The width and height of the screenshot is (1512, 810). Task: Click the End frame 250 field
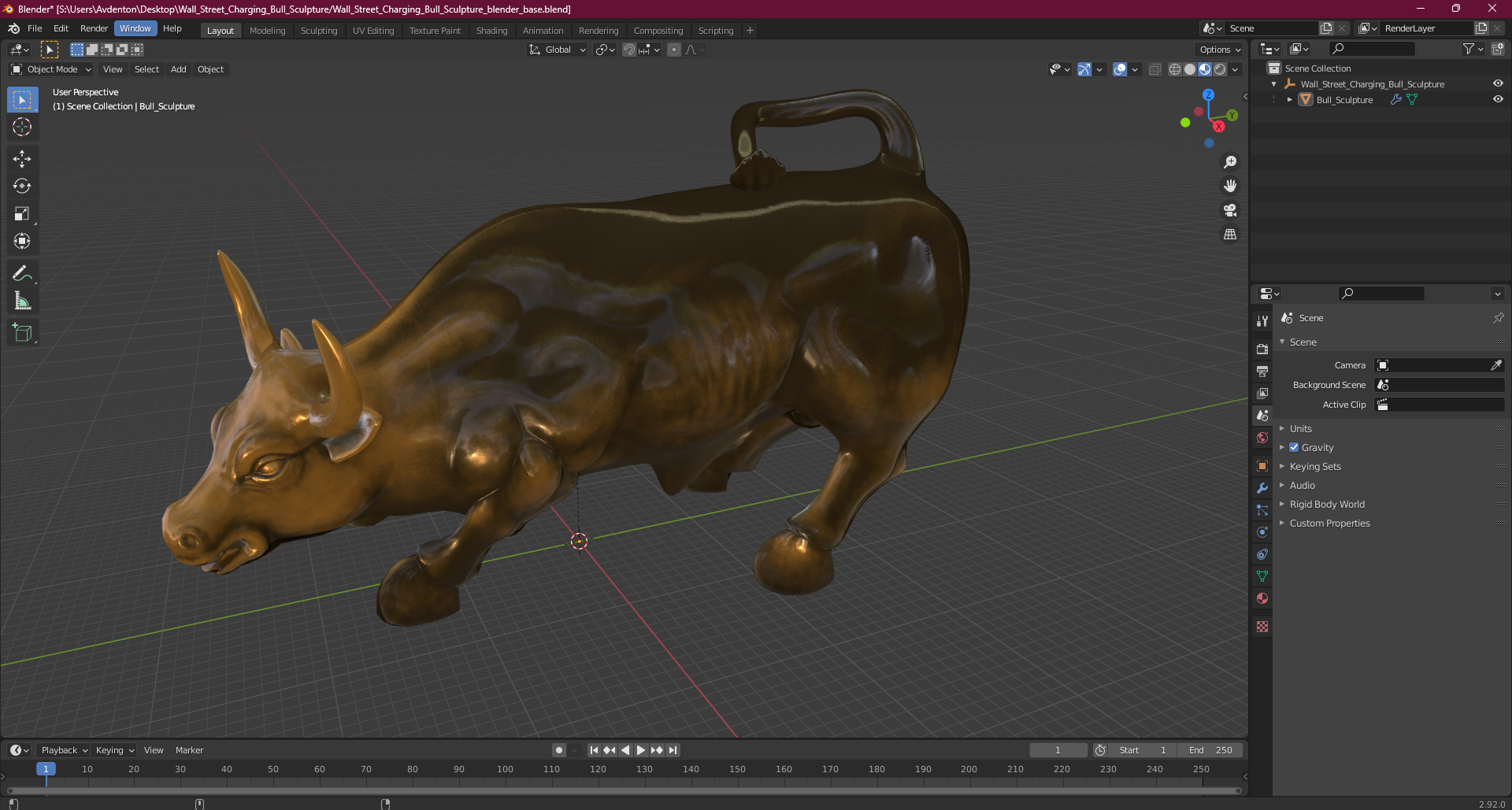tap(1210, 750)
